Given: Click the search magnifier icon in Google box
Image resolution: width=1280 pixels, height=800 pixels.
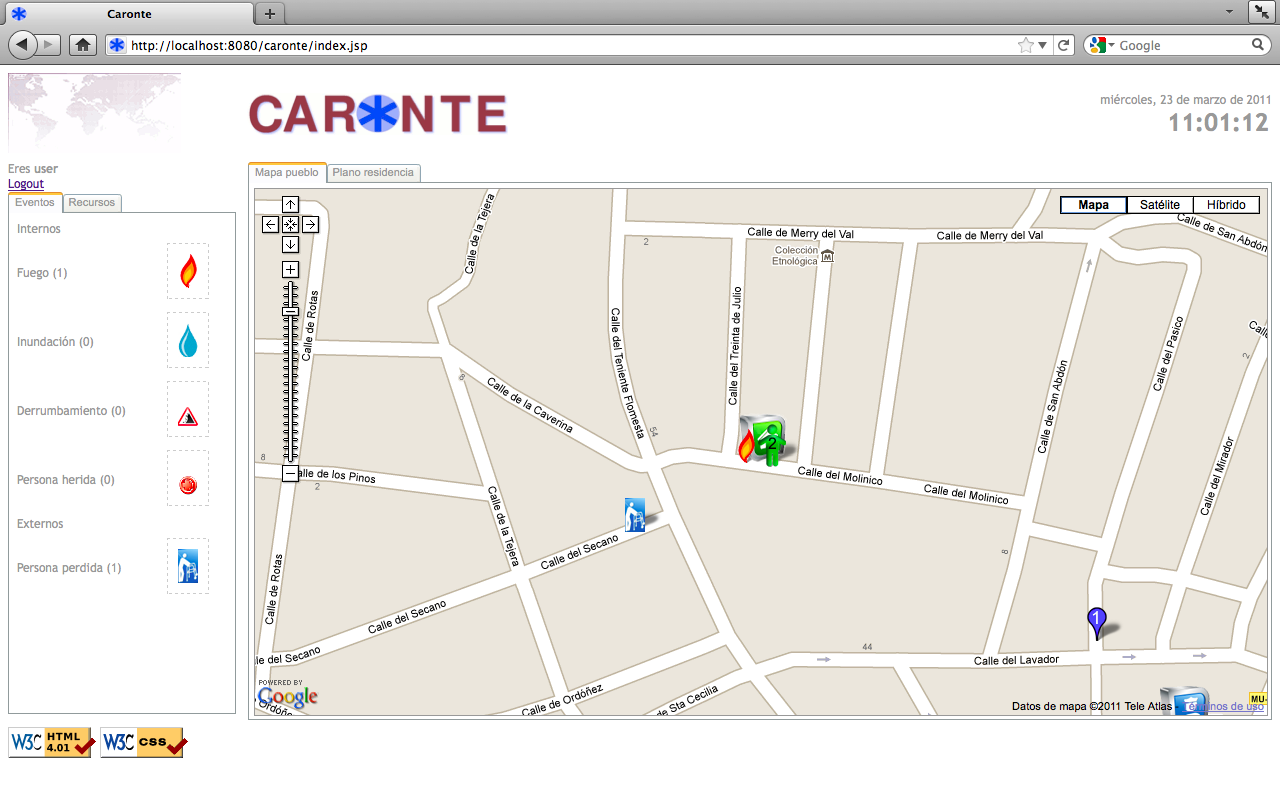Looking at the screenshot, I should pos(1259,45).
